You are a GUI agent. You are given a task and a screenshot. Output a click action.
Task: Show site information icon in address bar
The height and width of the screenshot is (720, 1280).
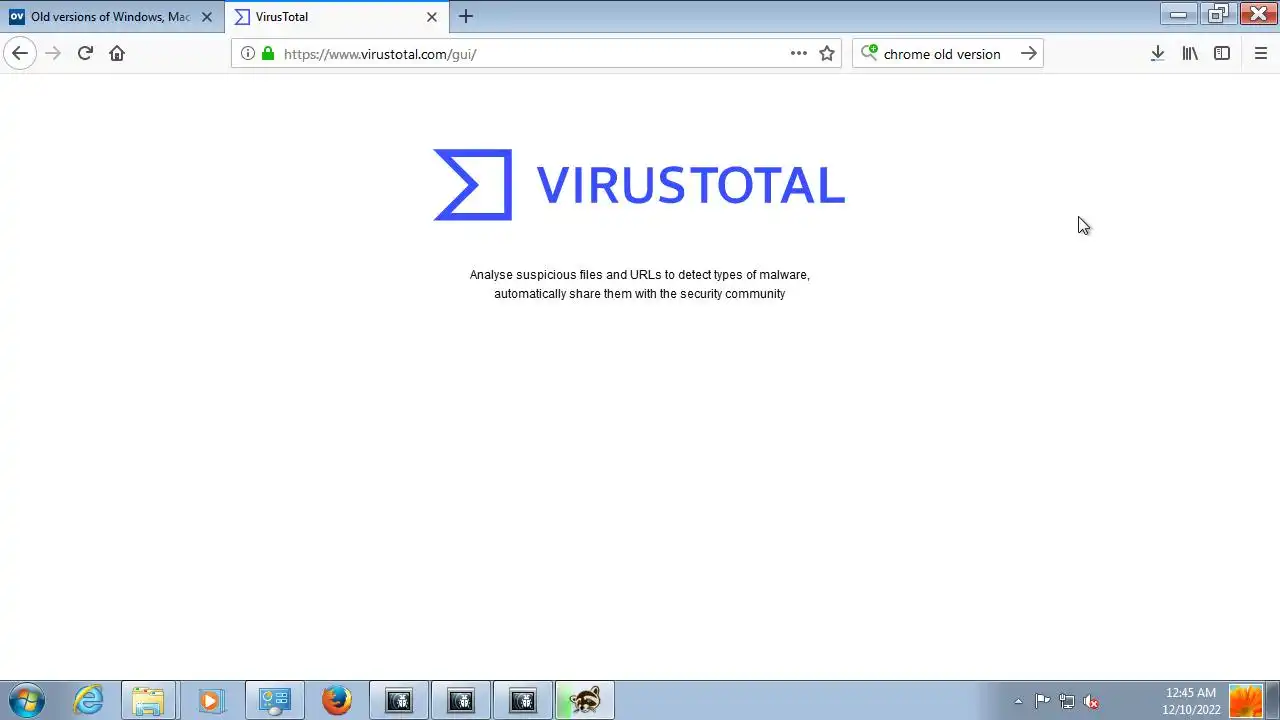pos(248,53)
